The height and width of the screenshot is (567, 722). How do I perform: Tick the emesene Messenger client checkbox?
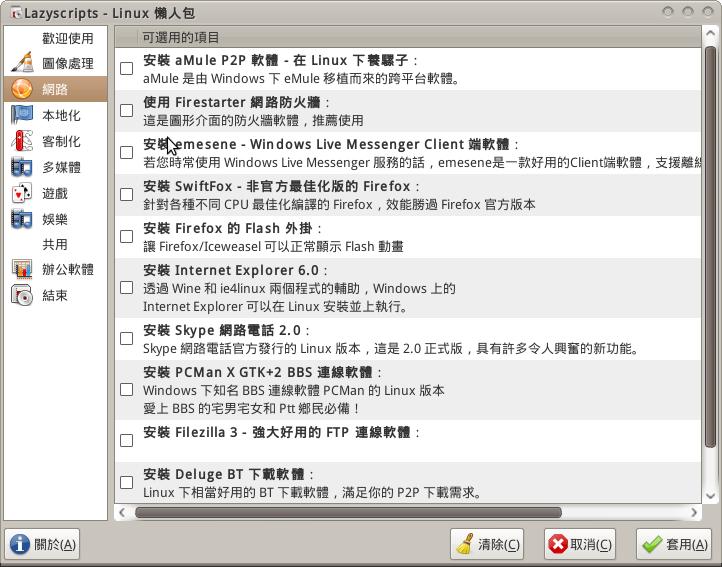coord(127,152)
